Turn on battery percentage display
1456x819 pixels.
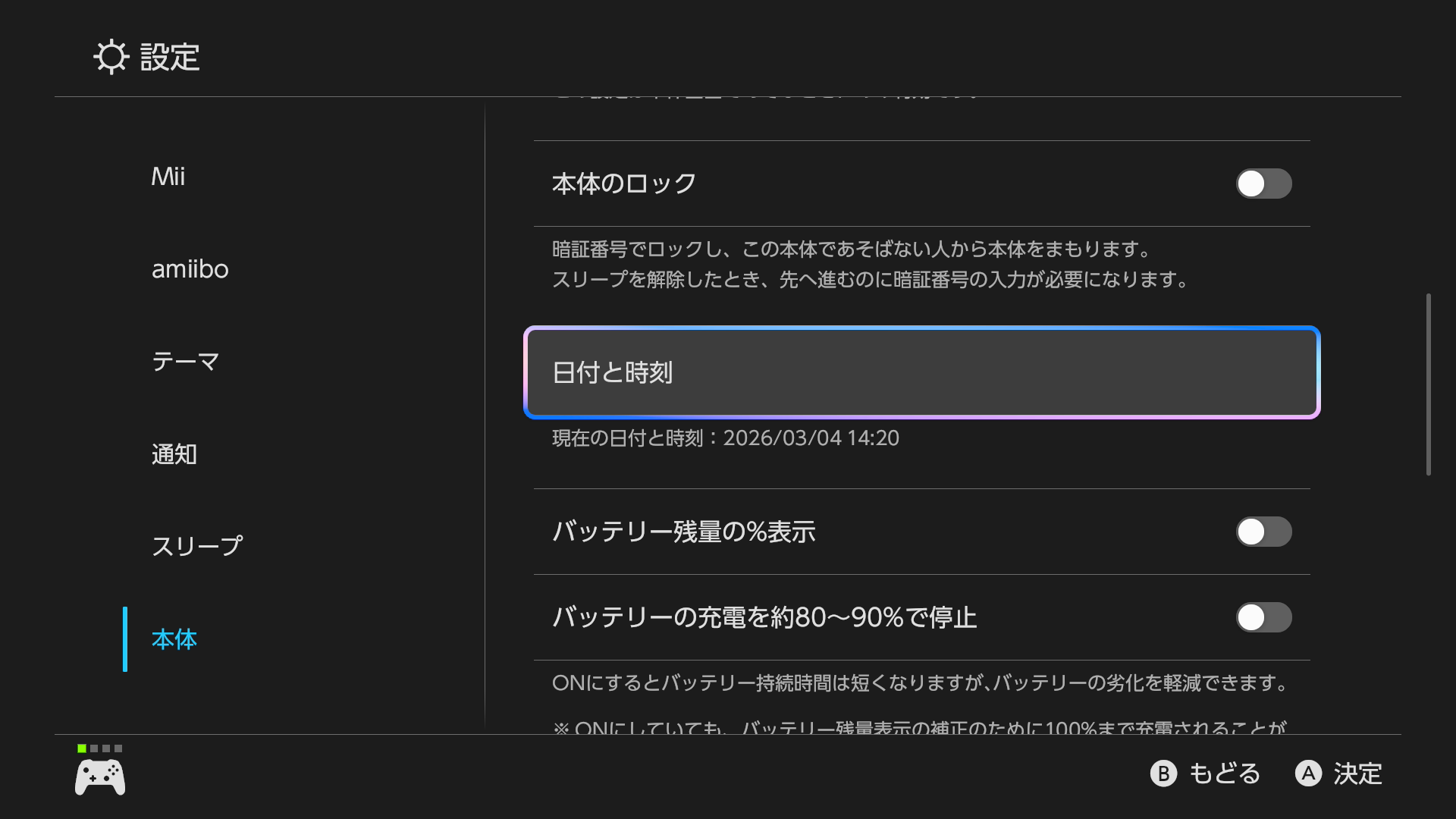pos(1263,532)
